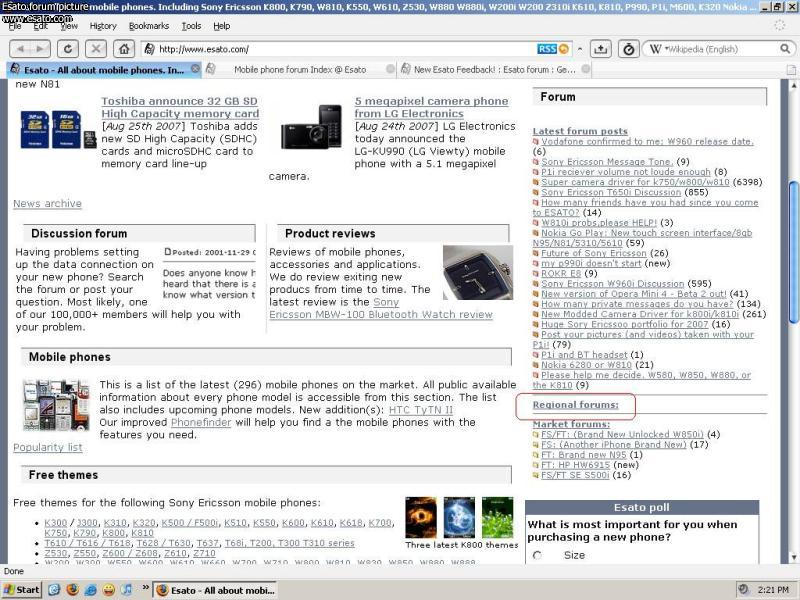Open the 'Popularity list' link
This screenshot has height=600, width=800.
[x=48, y=447]
